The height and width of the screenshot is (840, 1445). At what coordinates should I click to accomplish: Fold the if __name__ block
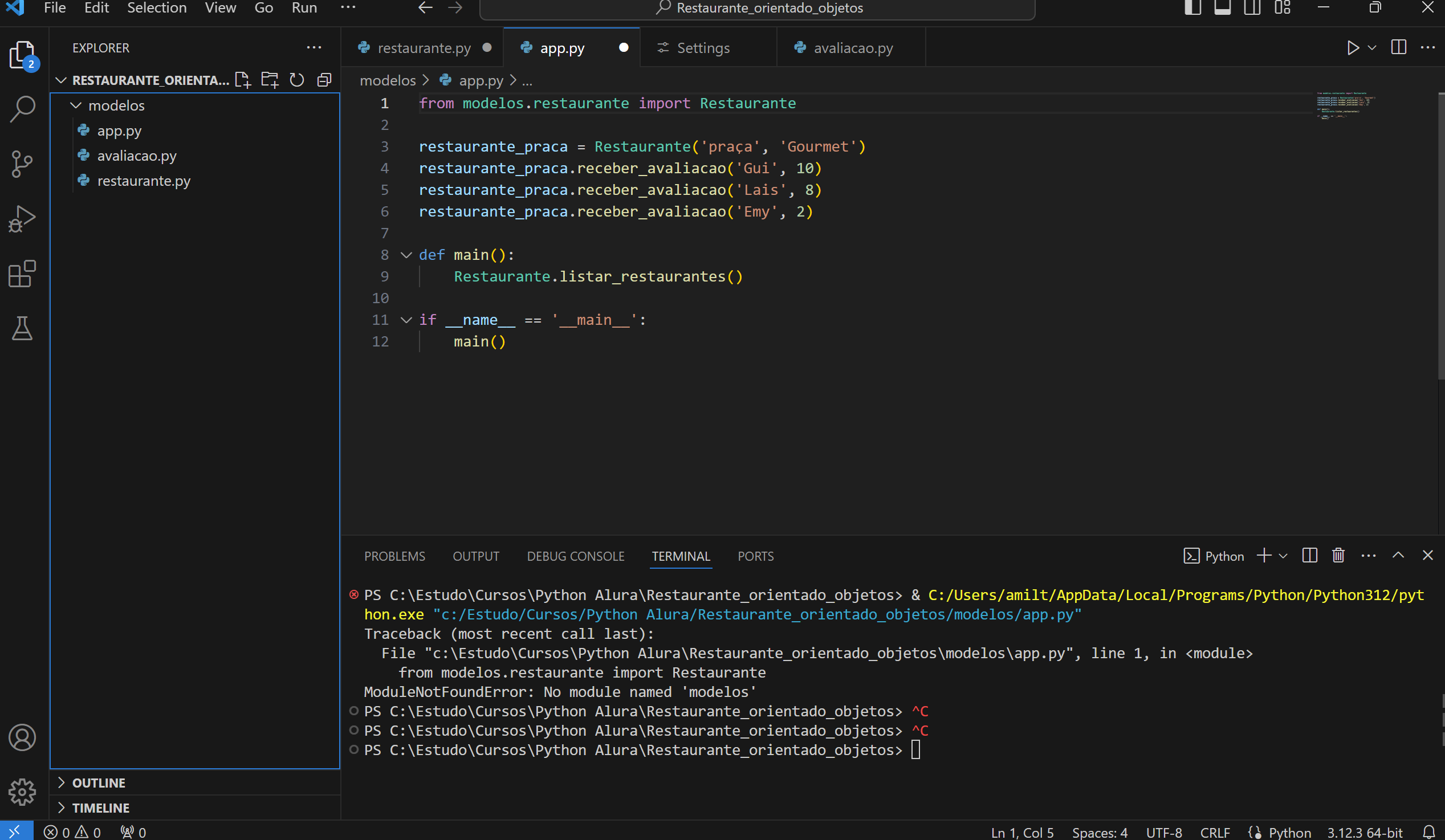click(406, 320)
